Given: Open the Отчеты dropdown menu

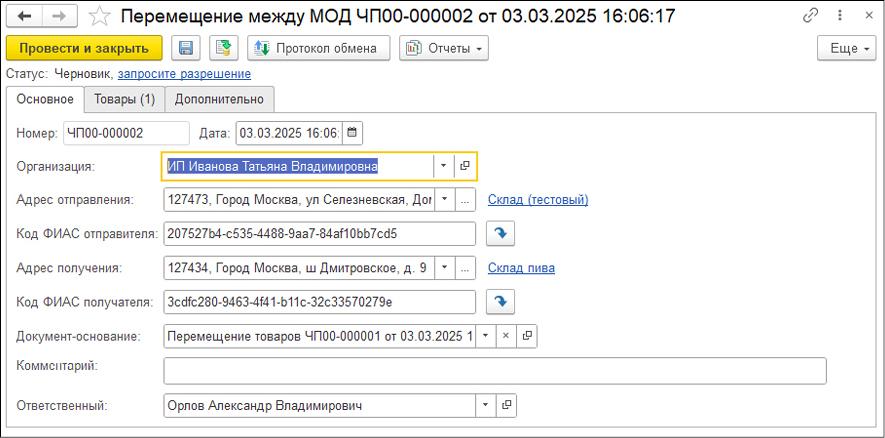Looking at the screenshot, I should pyautogui.click(x=444, y=48).
